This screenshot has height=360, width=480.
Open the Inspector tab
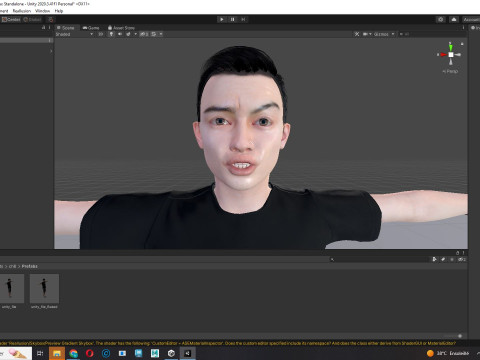click(x=475, y=28)
